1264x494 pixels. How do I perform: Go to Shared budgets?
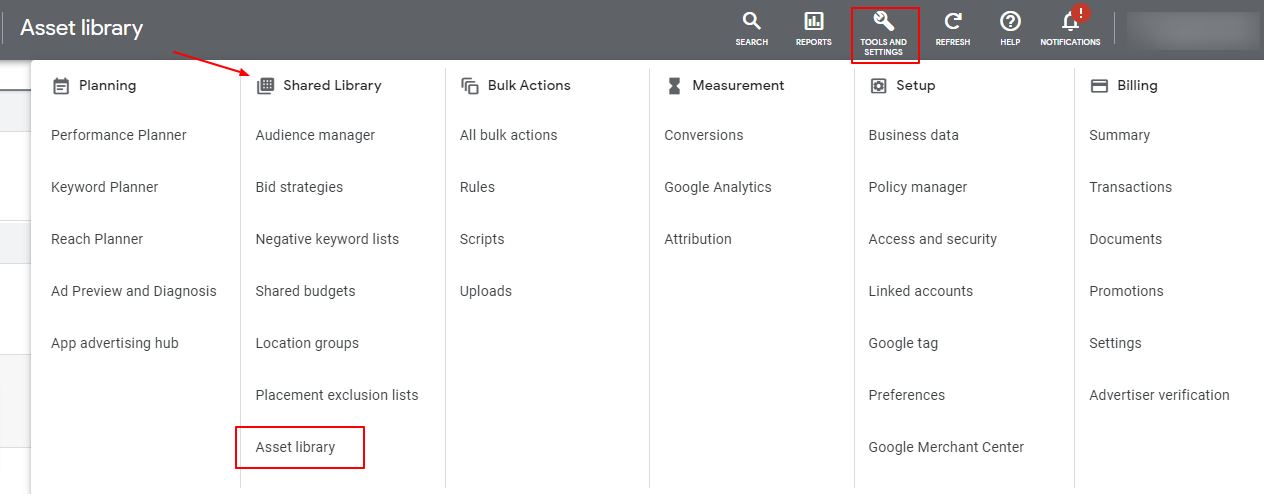tap(305, 291)
